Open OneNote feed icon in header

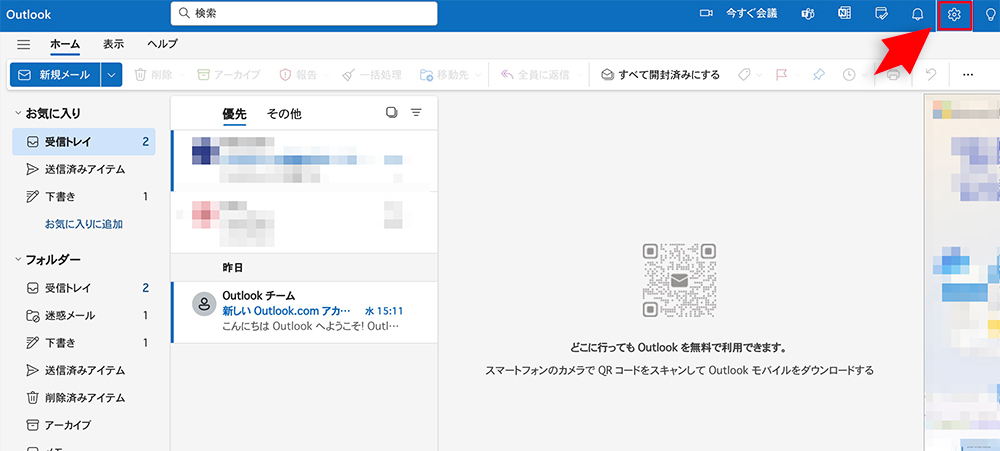[x=844, y=14]
